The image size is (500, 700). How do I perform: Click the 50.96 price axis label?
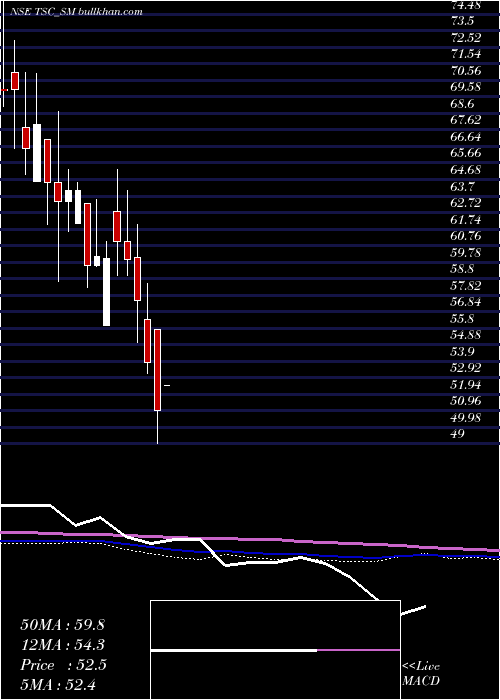[467, 401]
